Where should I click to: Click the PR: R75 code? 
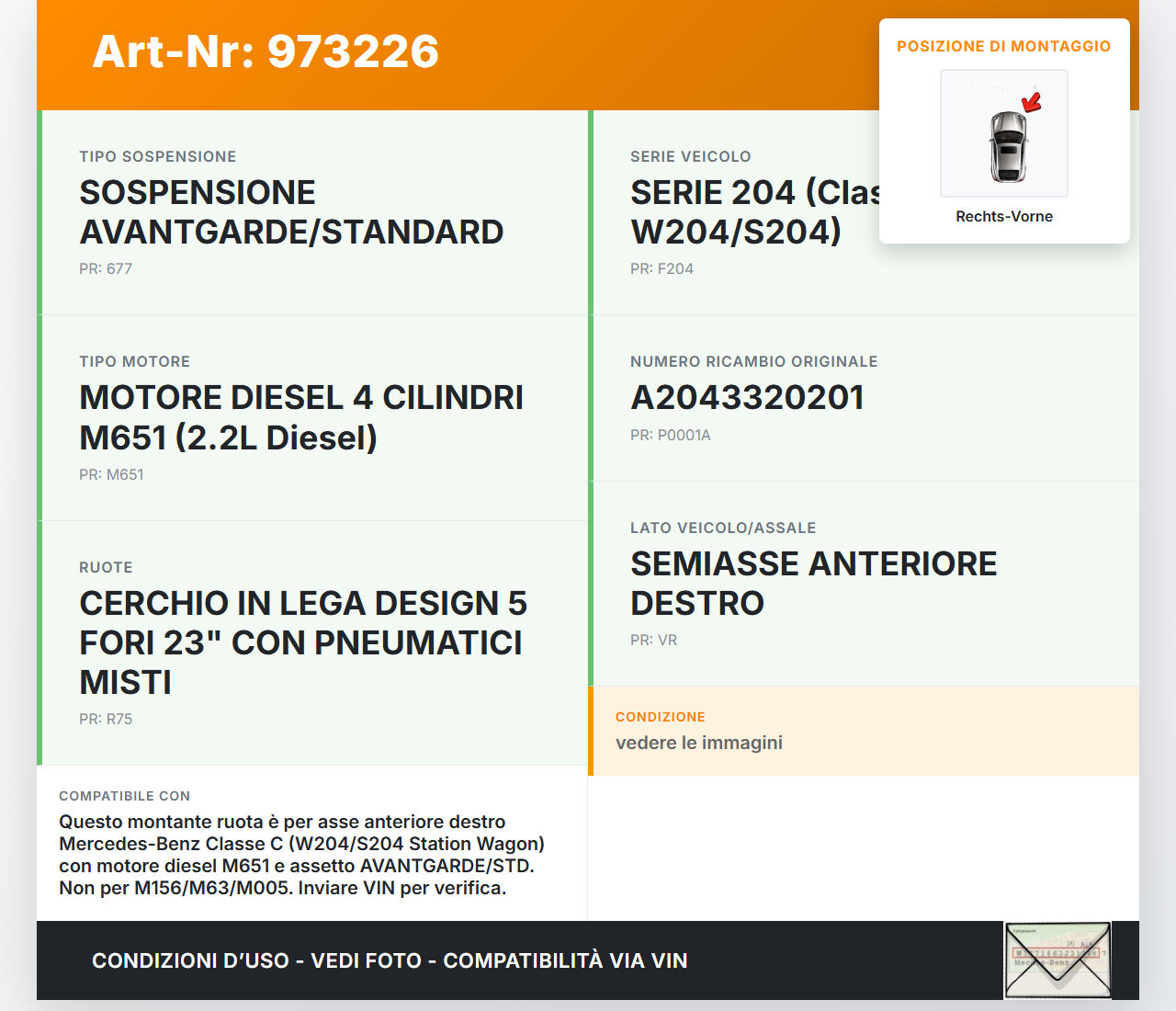tap(106, 719)
